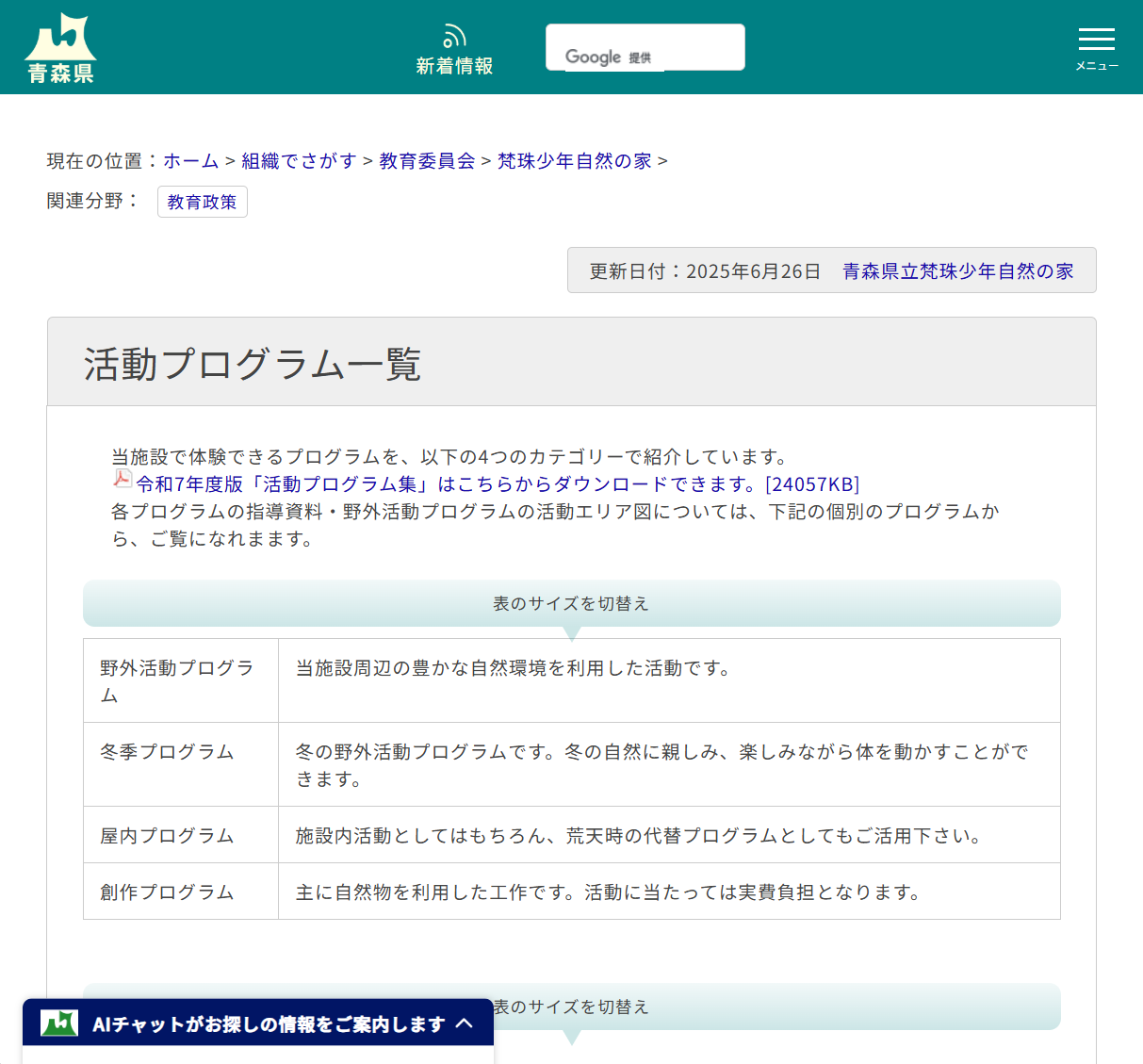Viewport: 1143px width, 1064px height.
Task: Click the 青森県 prefecture logo icon
Action: tap(59, 45)
